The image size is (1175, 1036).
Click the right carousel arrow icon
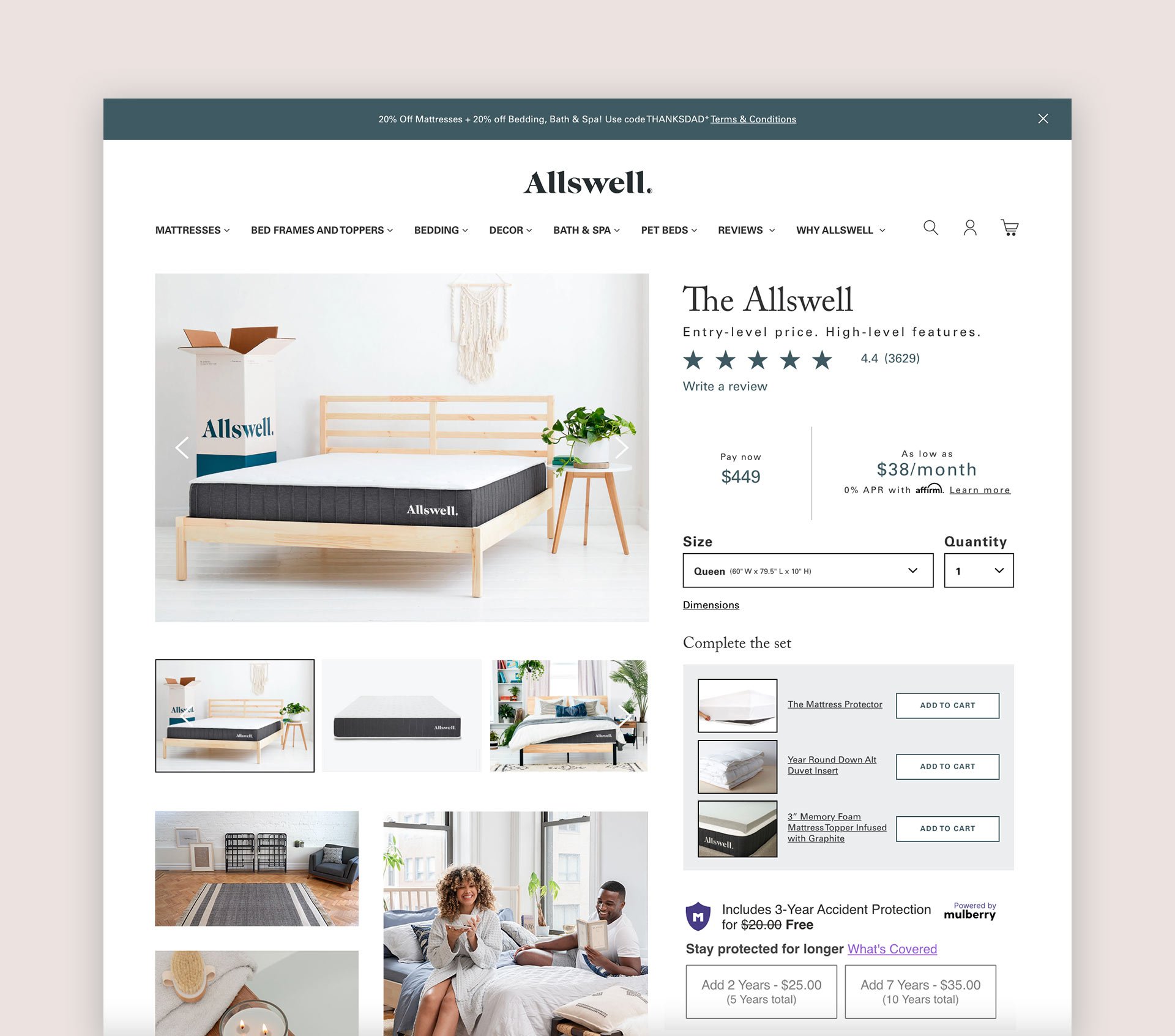[623, 446]
